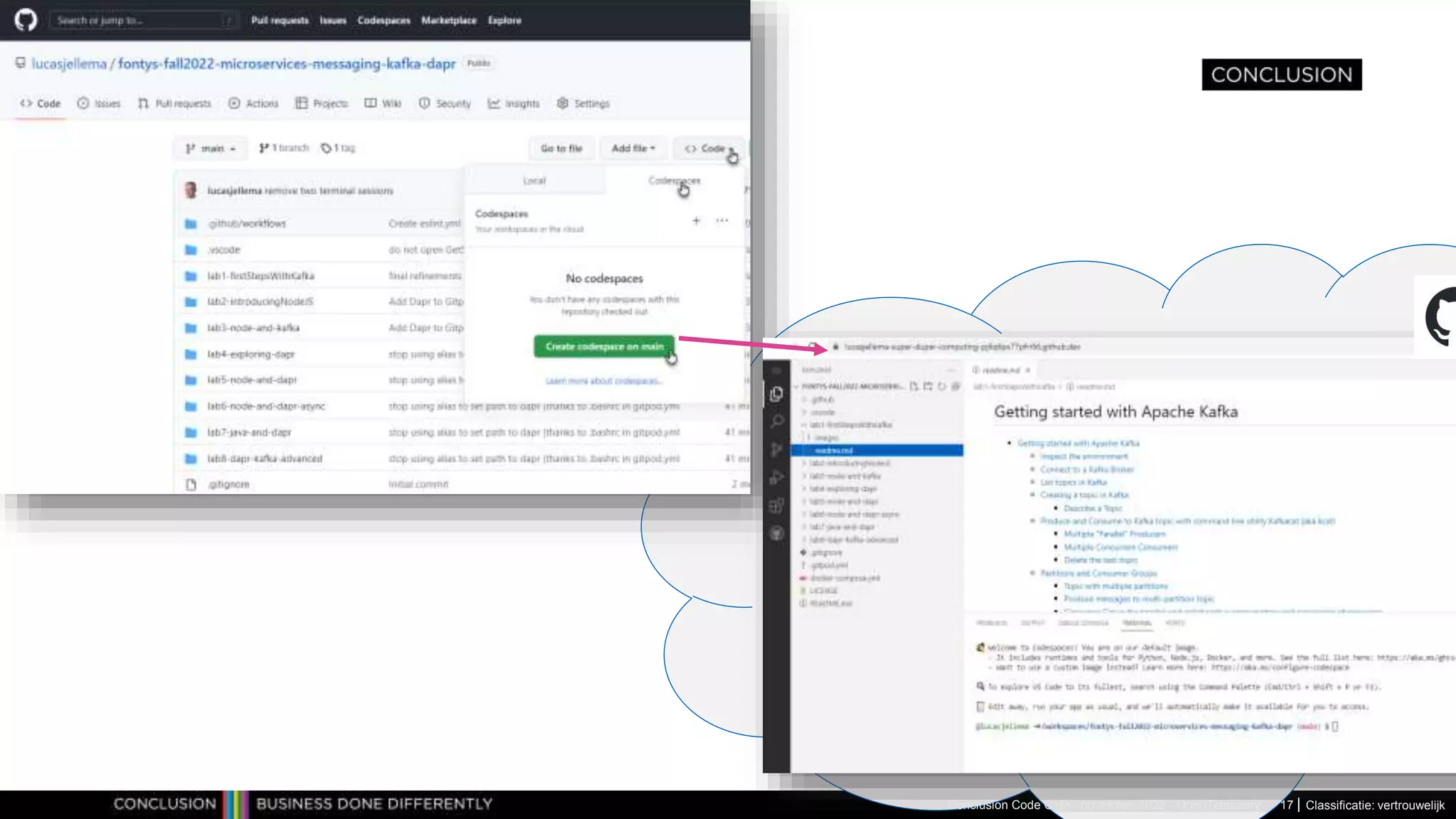Click the Go to file button
This screenshot has width=1456, height=819.
[x=561, y=149]
